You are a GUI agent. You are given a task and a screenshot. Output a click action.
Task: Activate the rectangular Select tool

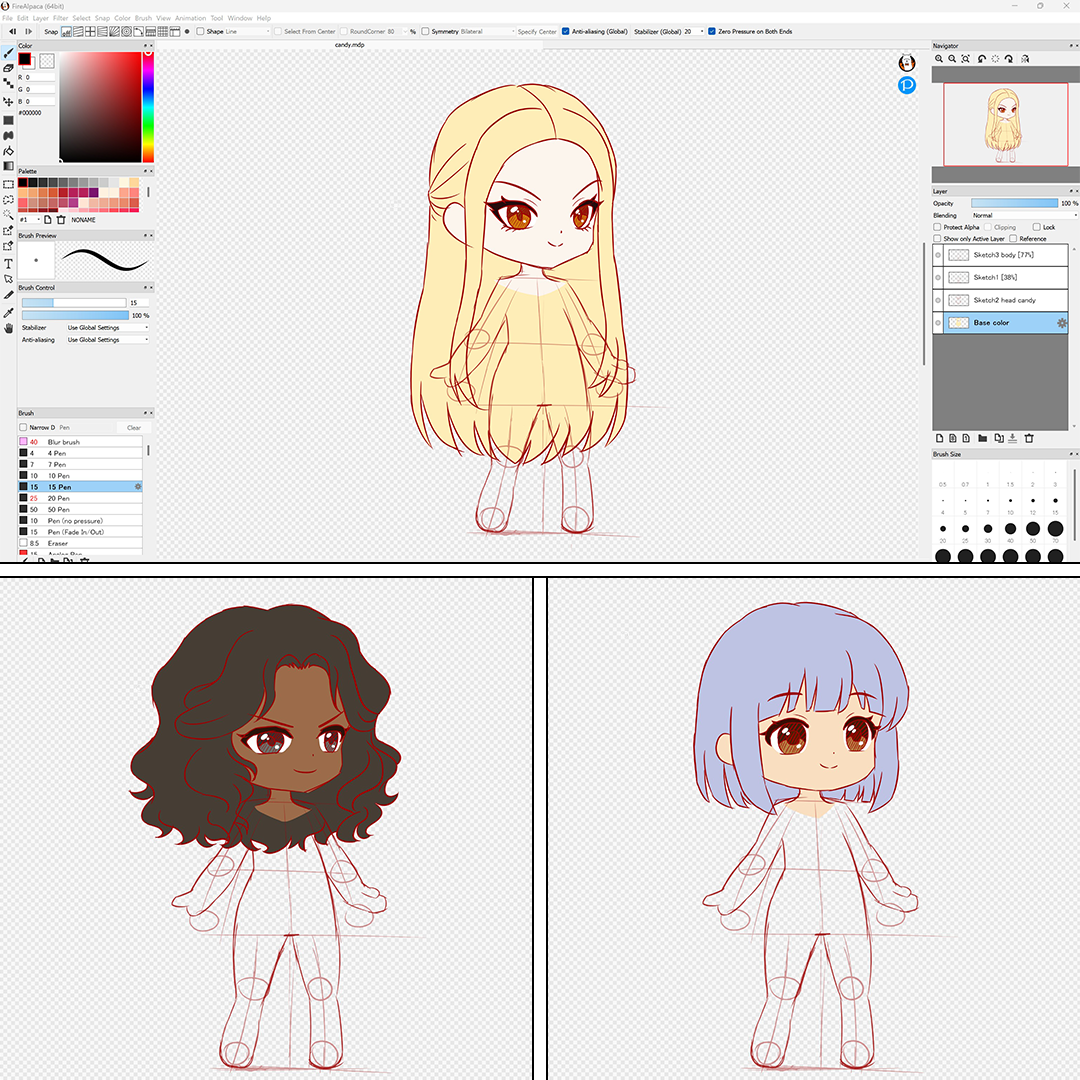point(8,185)
